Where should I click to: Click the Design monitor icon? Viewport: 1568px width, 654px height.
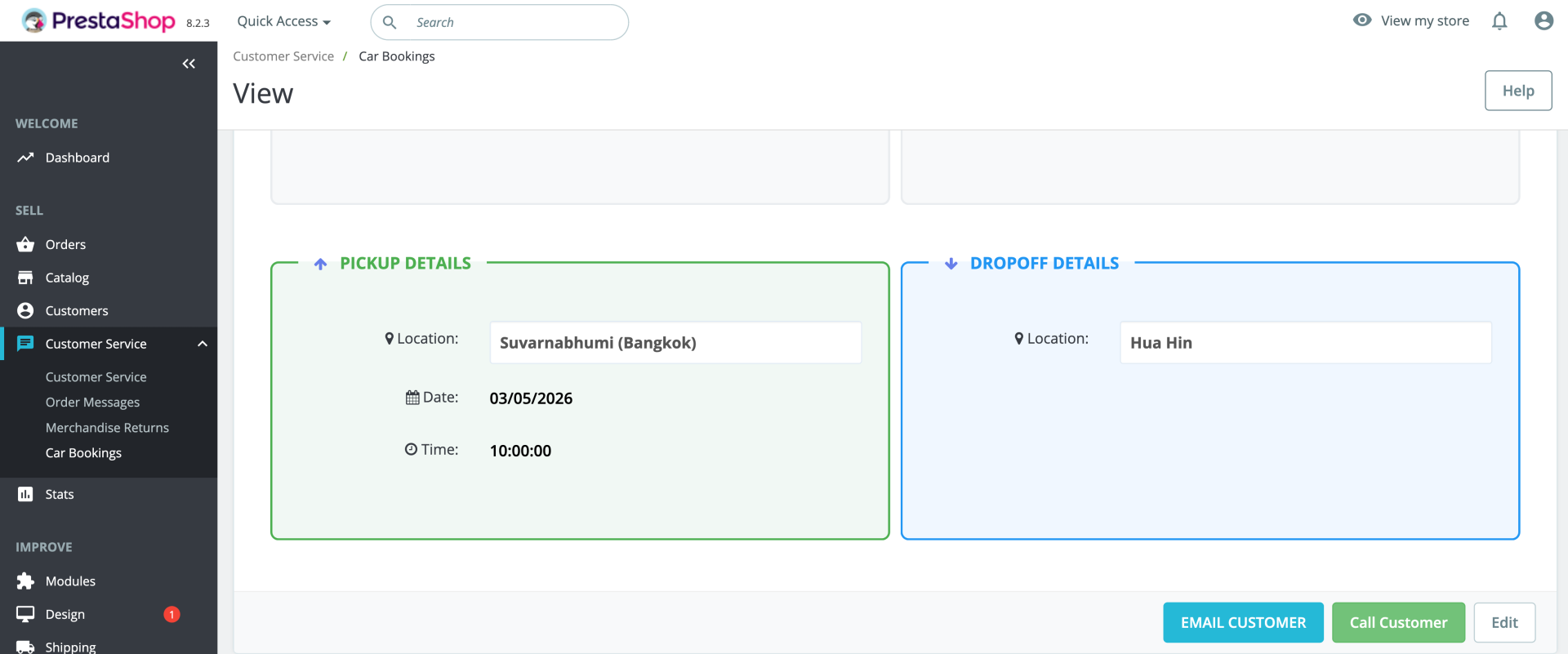coord(25,614)
